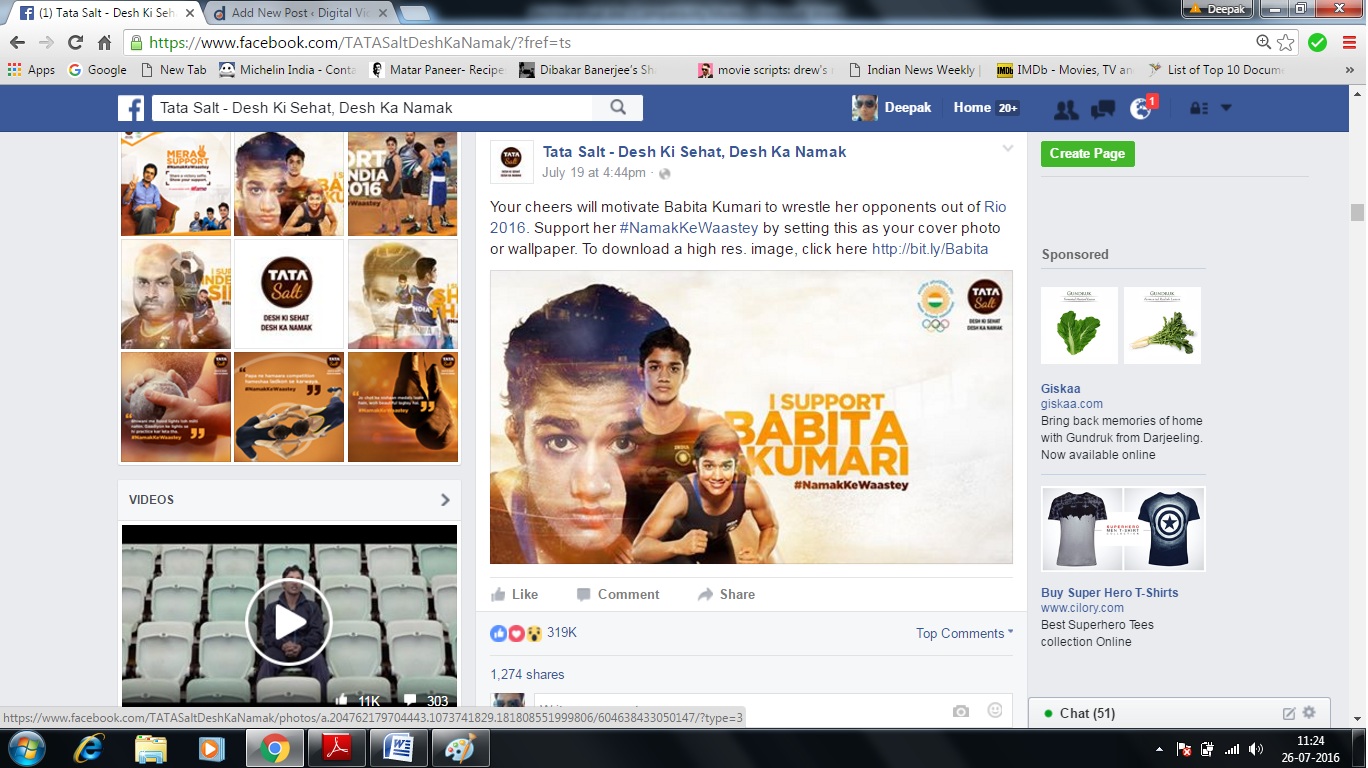The width and height of the screenshot is (1368, 768).
Task: Open chat options with the gear icon
Action: pyautogui.click(x=1308, y=713)
